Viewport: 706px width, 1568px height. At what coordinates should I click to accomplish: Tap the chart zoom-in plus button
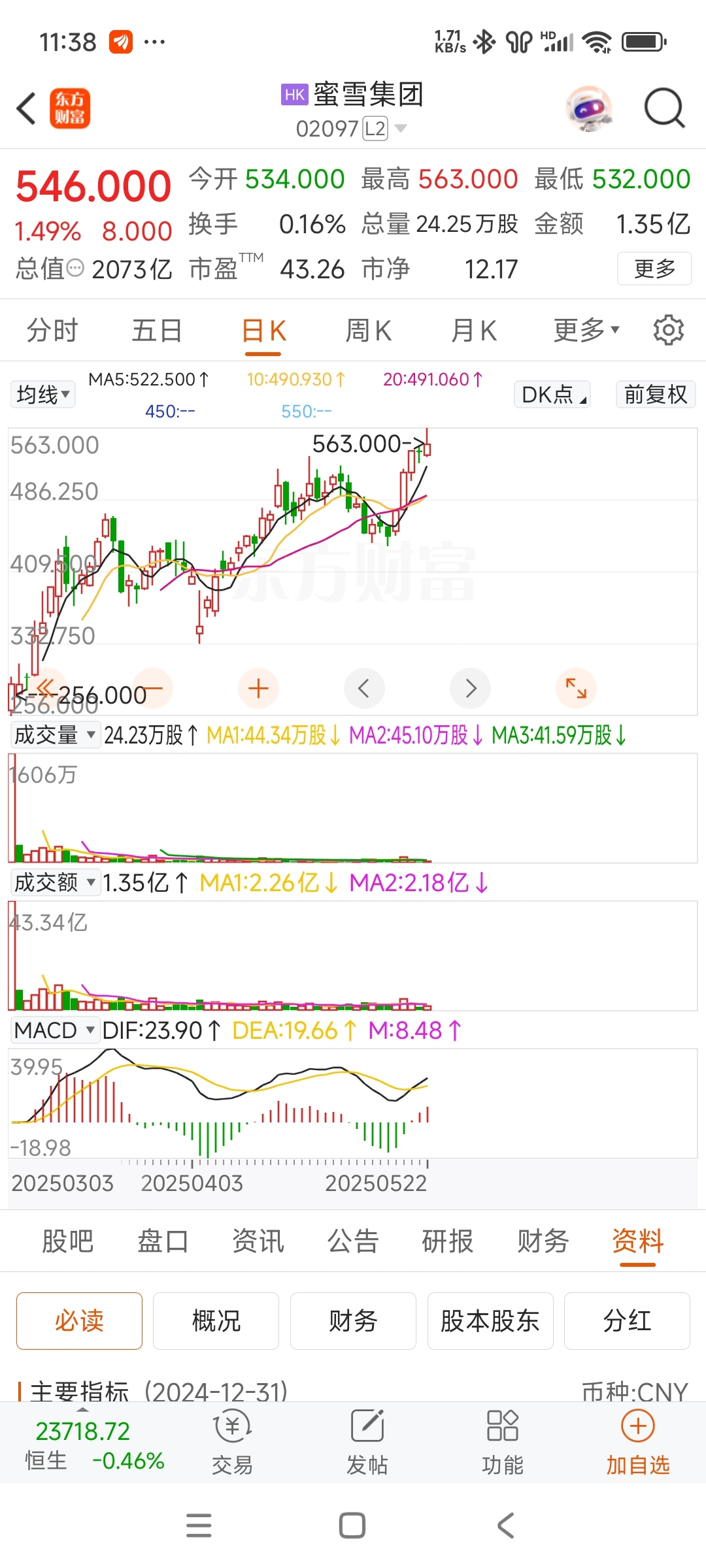pyautogui.click(x=258, y=688)
